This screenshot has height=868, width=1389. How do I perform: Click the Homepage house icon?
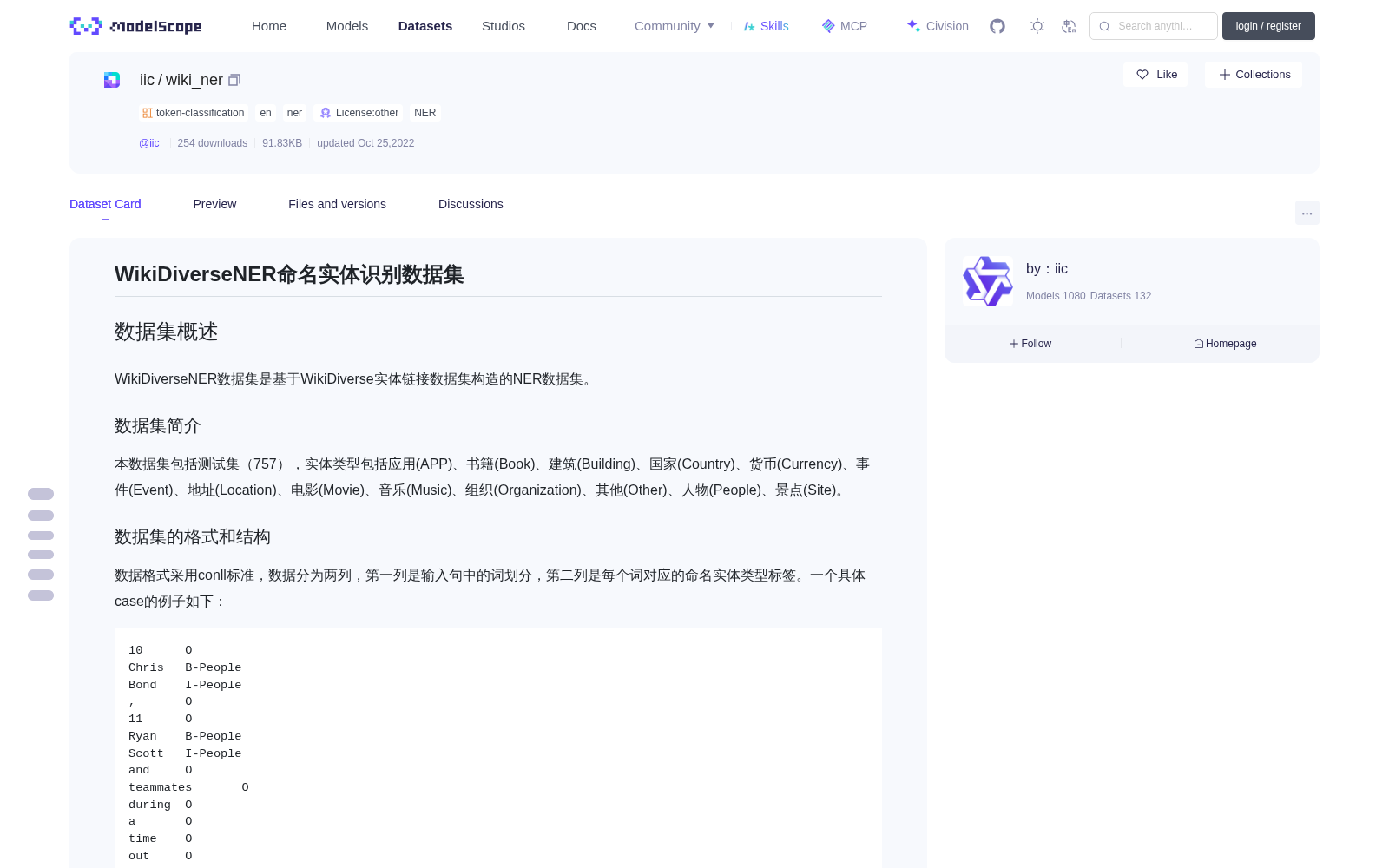pos(1199,344)
